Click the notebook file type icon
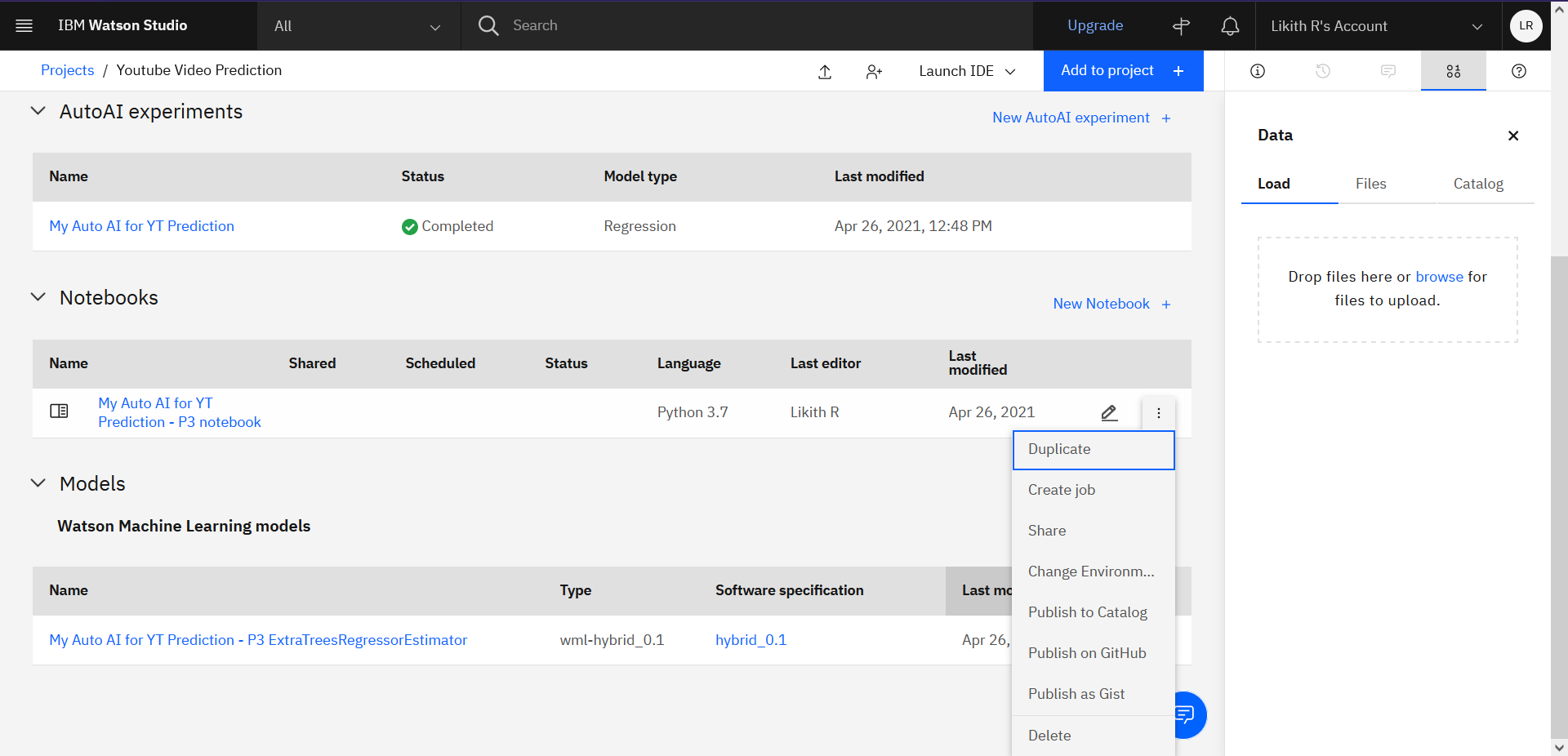The image size is (1568, 756). pos(59,411)
